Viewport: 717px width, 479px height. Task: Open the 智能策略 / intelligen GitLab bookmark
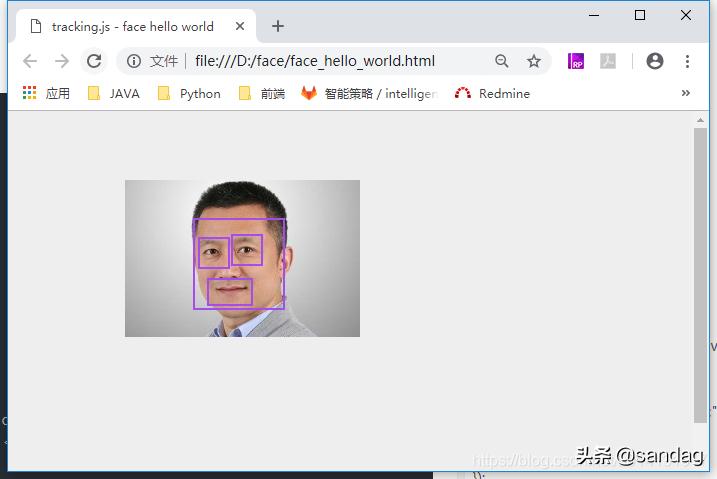[x=369, y=93]
